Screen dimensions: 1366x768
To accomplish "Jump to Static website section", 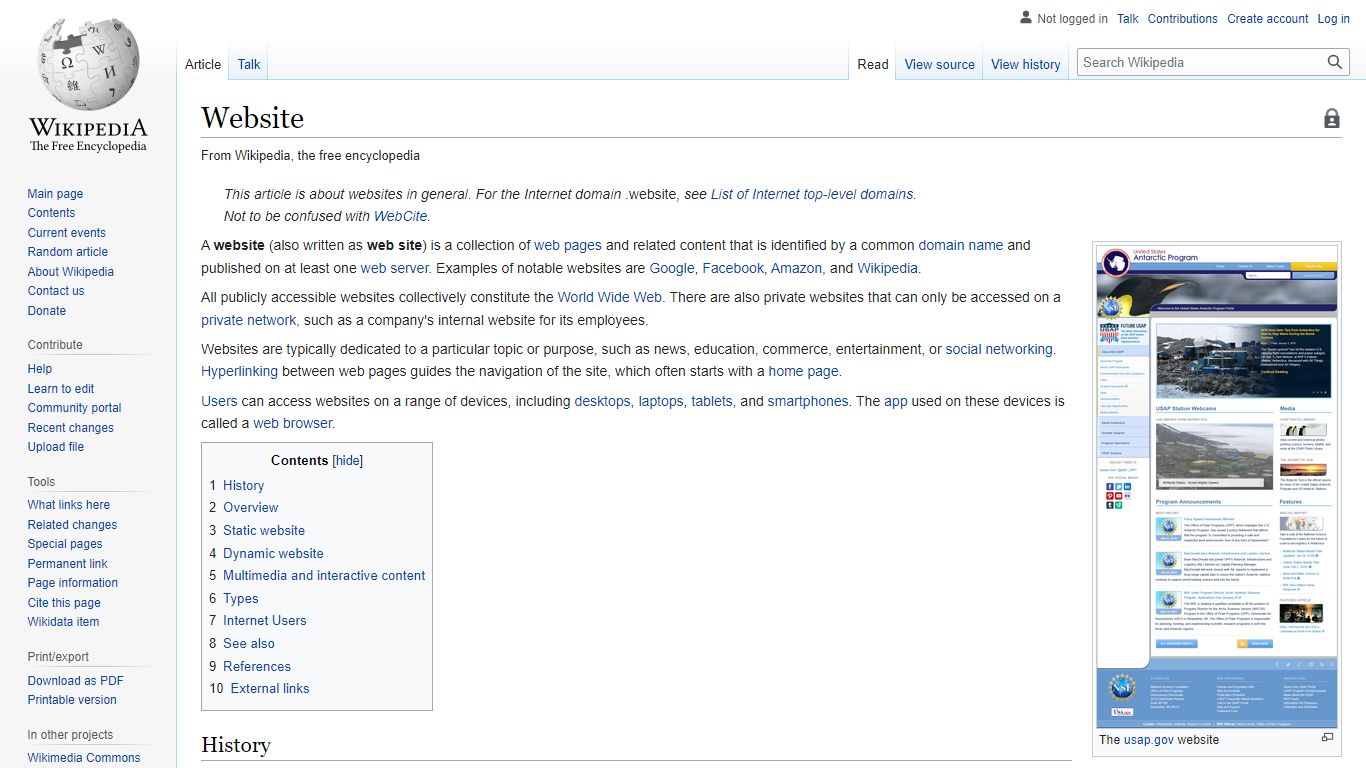I will click(264, 531).
